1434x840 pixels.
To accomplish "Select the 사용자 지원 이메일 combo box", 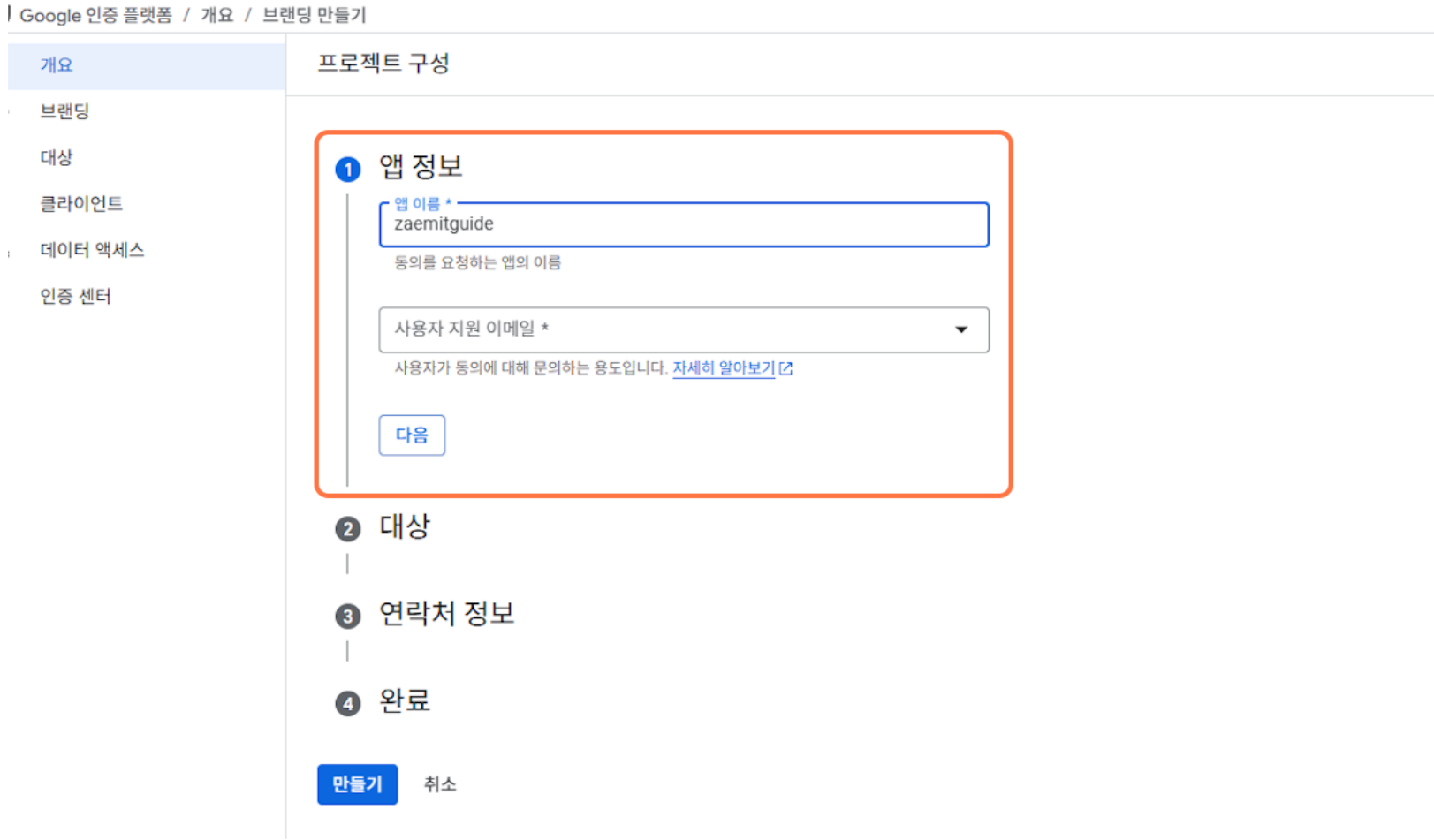I will coord(684,329).
